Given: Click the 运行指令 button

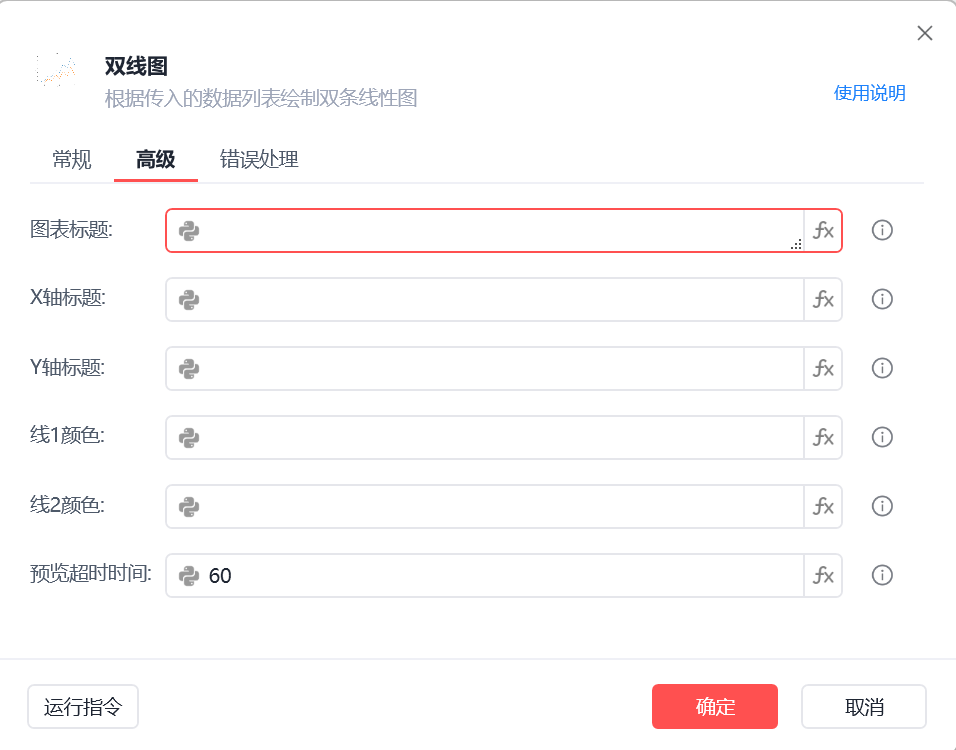Looking at the screenshot, I should pos(83,707).
